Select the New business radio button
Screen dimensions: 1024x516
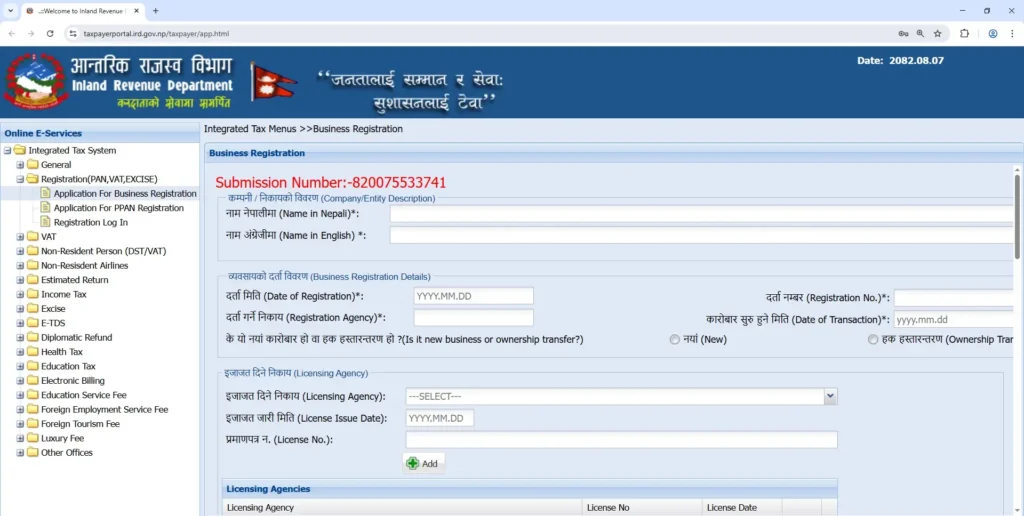point(675,340)
